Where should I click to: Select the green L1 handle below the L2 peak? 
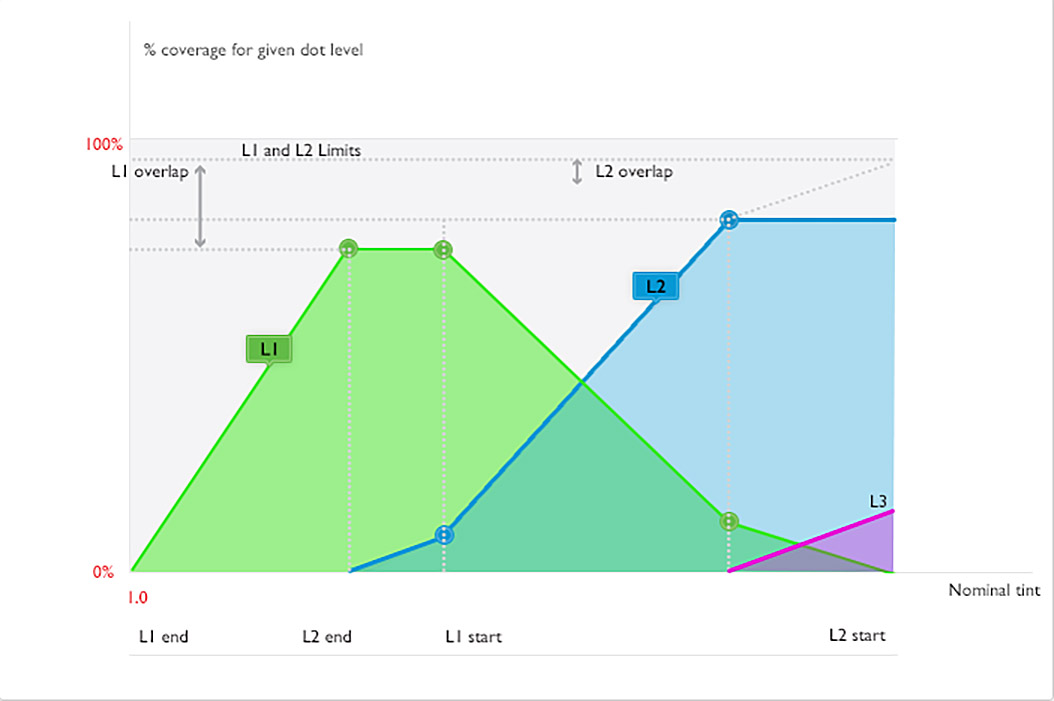[730, 521]
